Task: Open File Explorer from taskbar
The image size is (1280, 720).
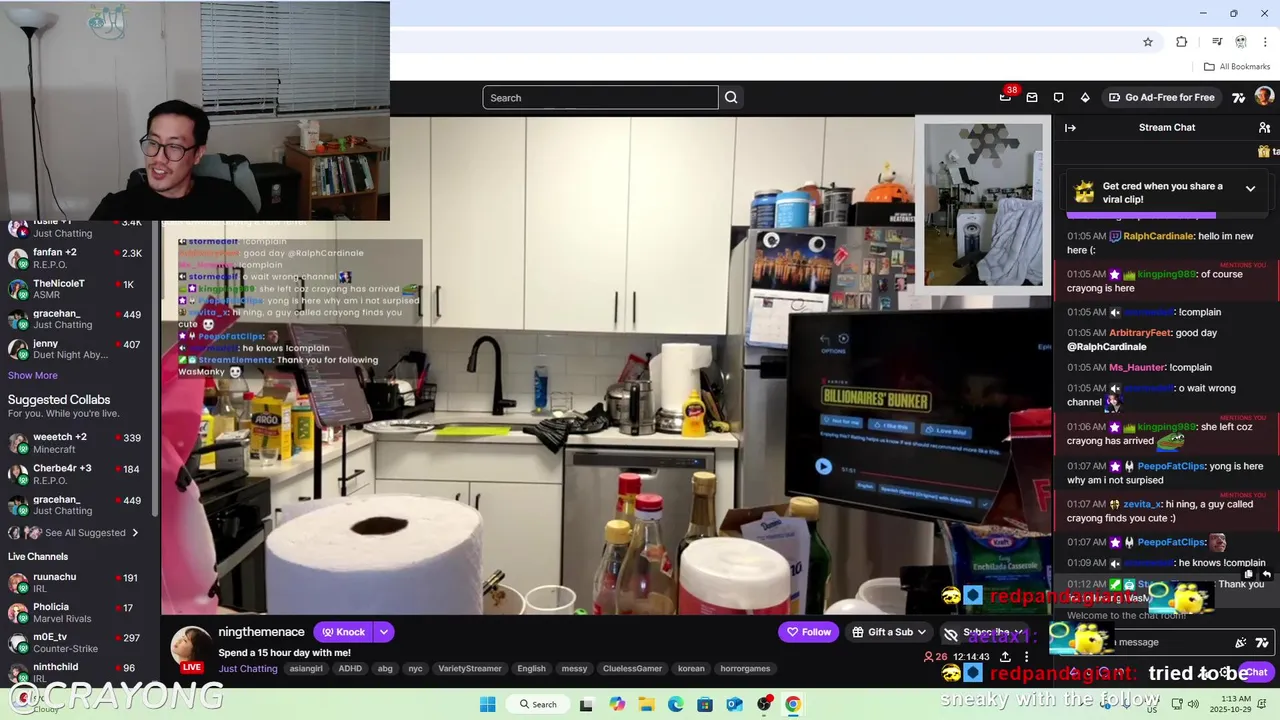Action: (x=646, y=704)
